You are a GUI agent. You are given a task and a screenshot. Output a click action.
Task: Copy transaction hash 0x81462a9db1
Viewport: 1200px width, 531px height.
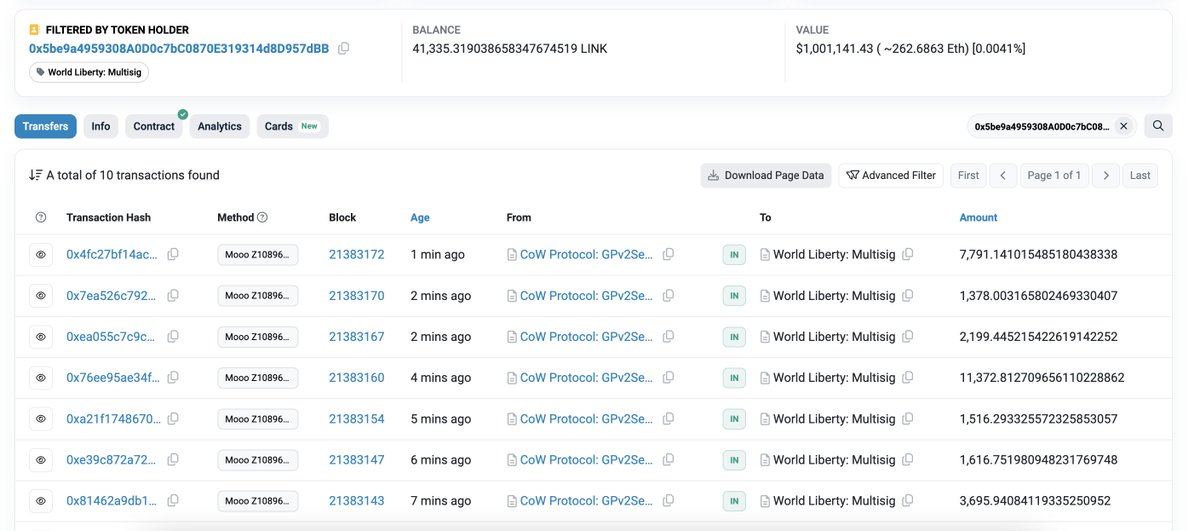tap(173, 500)
